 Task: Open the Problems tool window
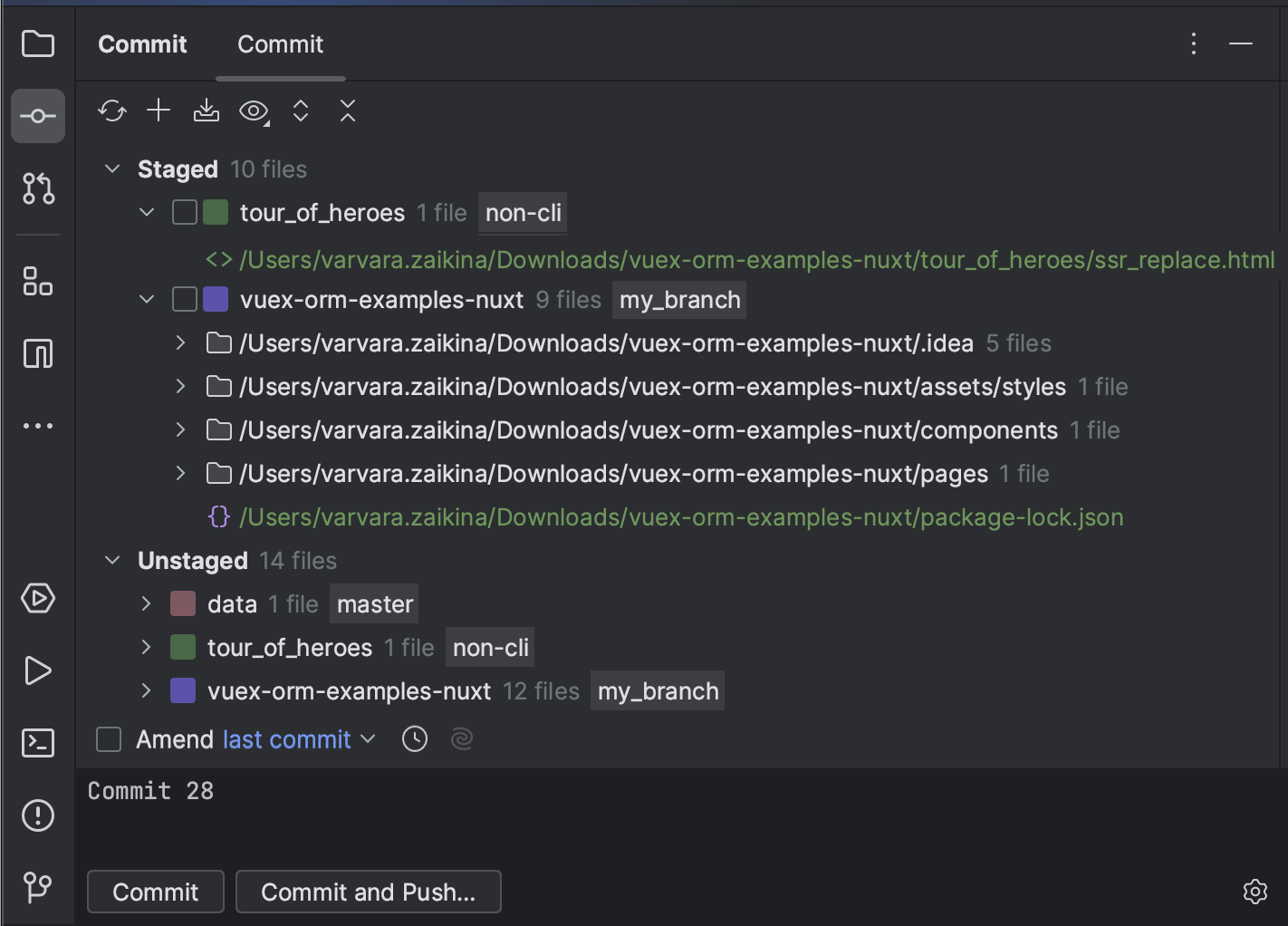38,815
